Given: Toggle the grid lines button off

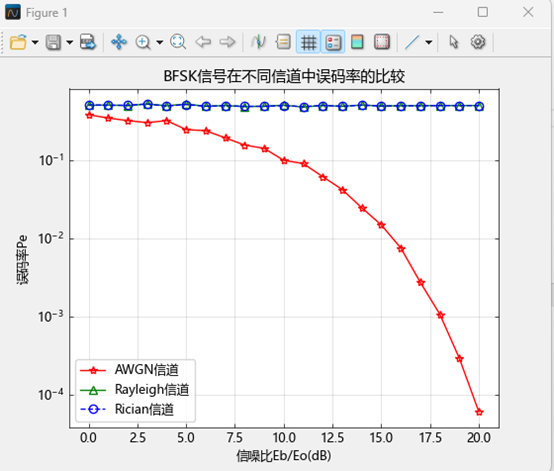Looking at the screenshot, I should 308,42.
